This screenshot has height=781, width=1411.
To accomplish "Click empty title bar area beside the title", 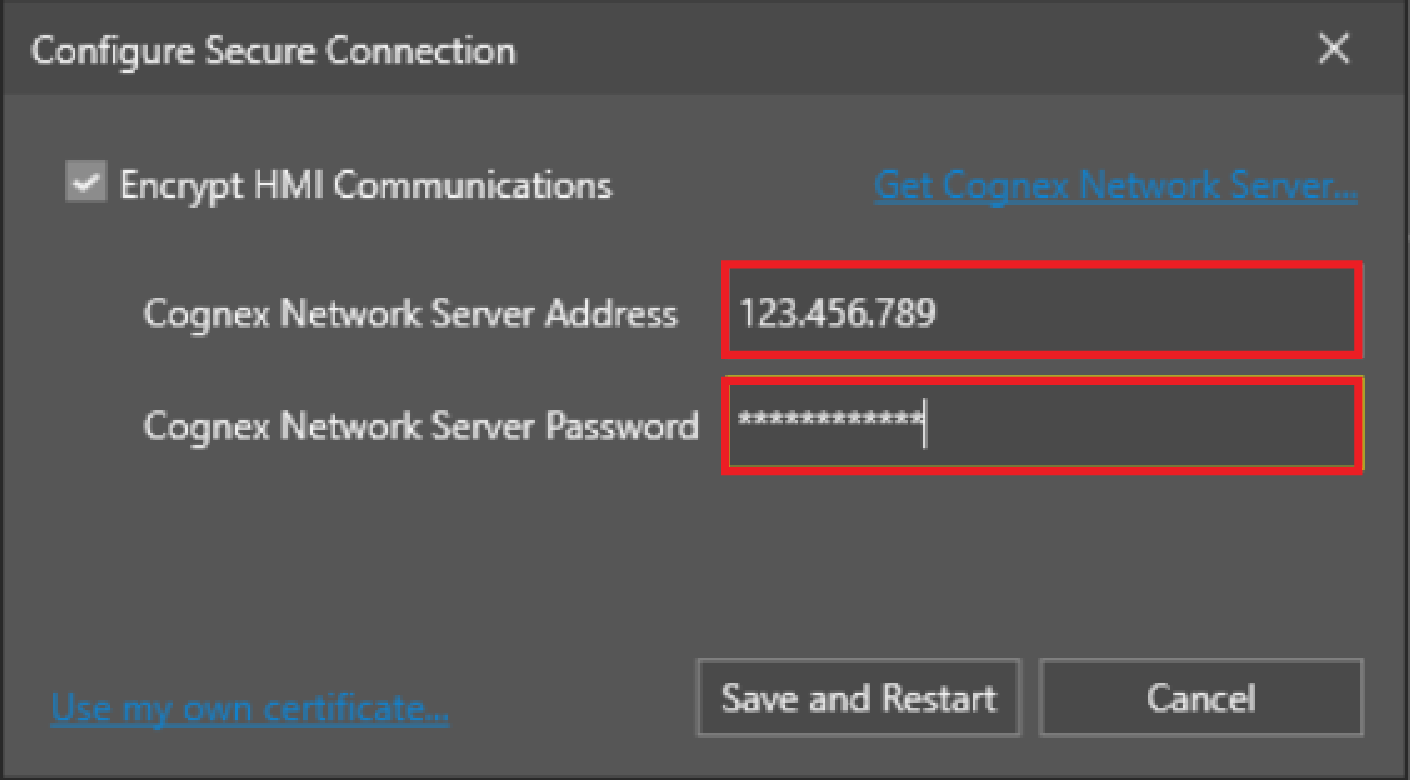I will click(900, 50).
